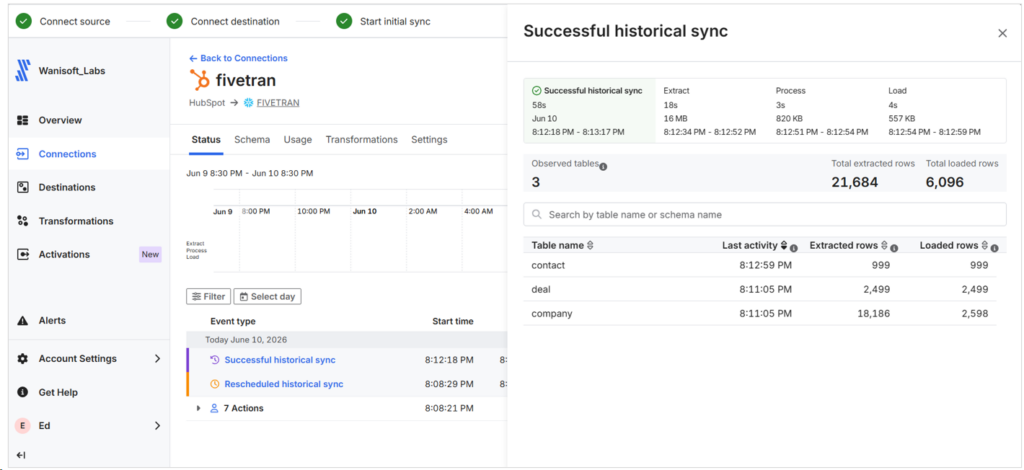1024x470 pixels.
Task: Open the FIVETRAN destination link
Action: click(x=278, y=102)
